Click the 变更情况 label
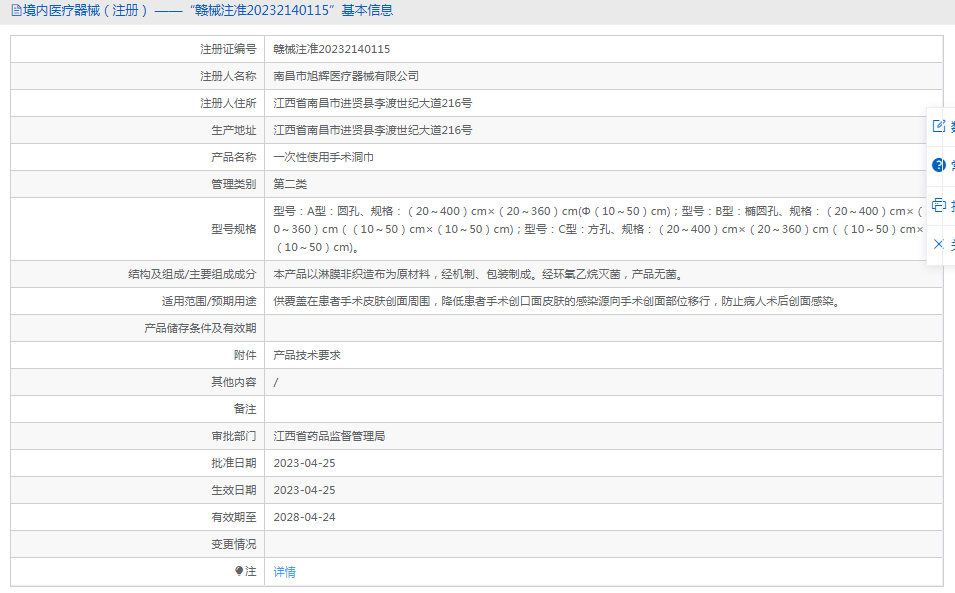Viewport: 955px width, 593px height. [234, 544]
